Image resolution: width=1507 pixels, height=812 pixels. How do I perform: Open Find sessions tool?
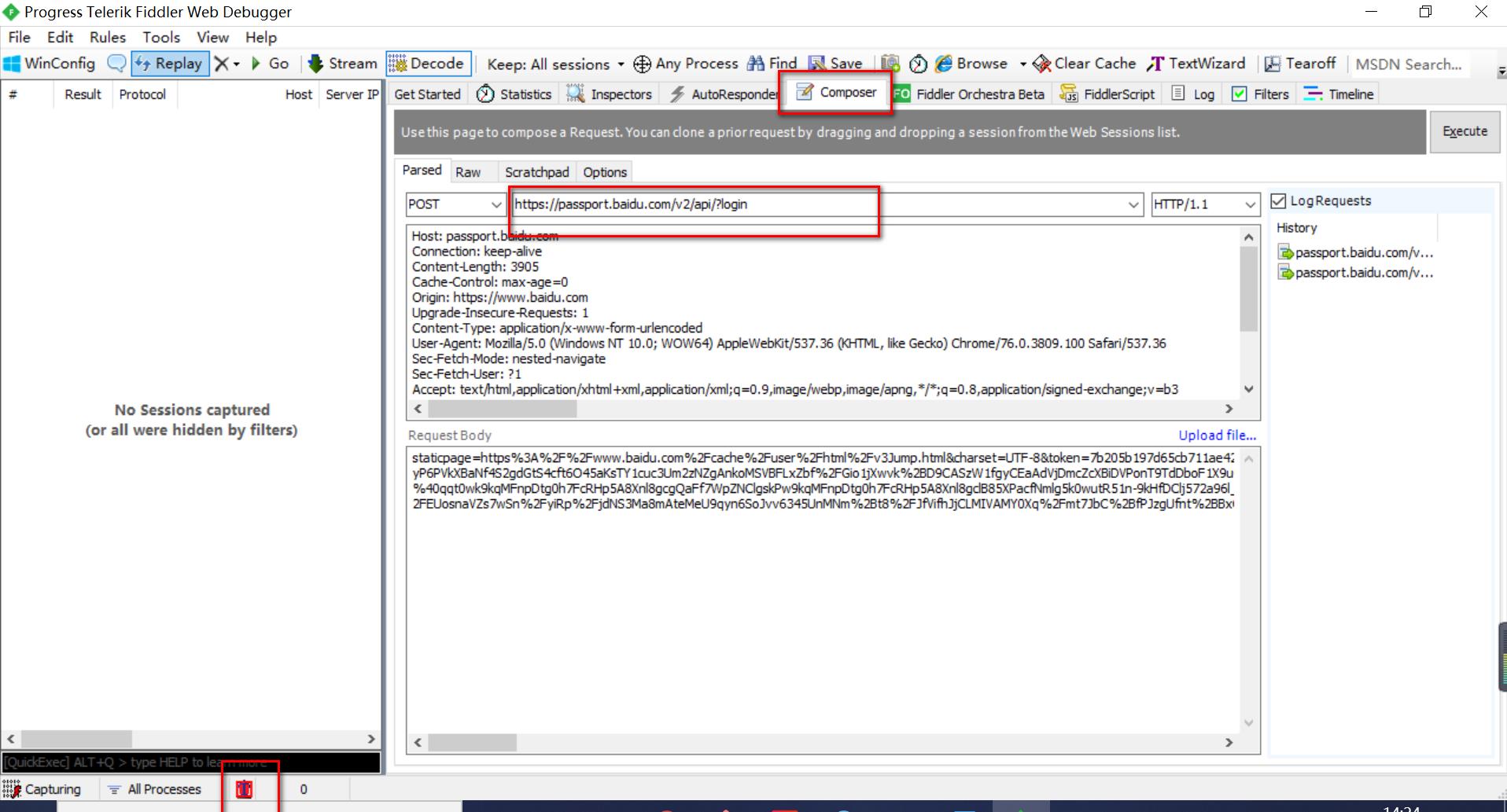click(772, 64)
